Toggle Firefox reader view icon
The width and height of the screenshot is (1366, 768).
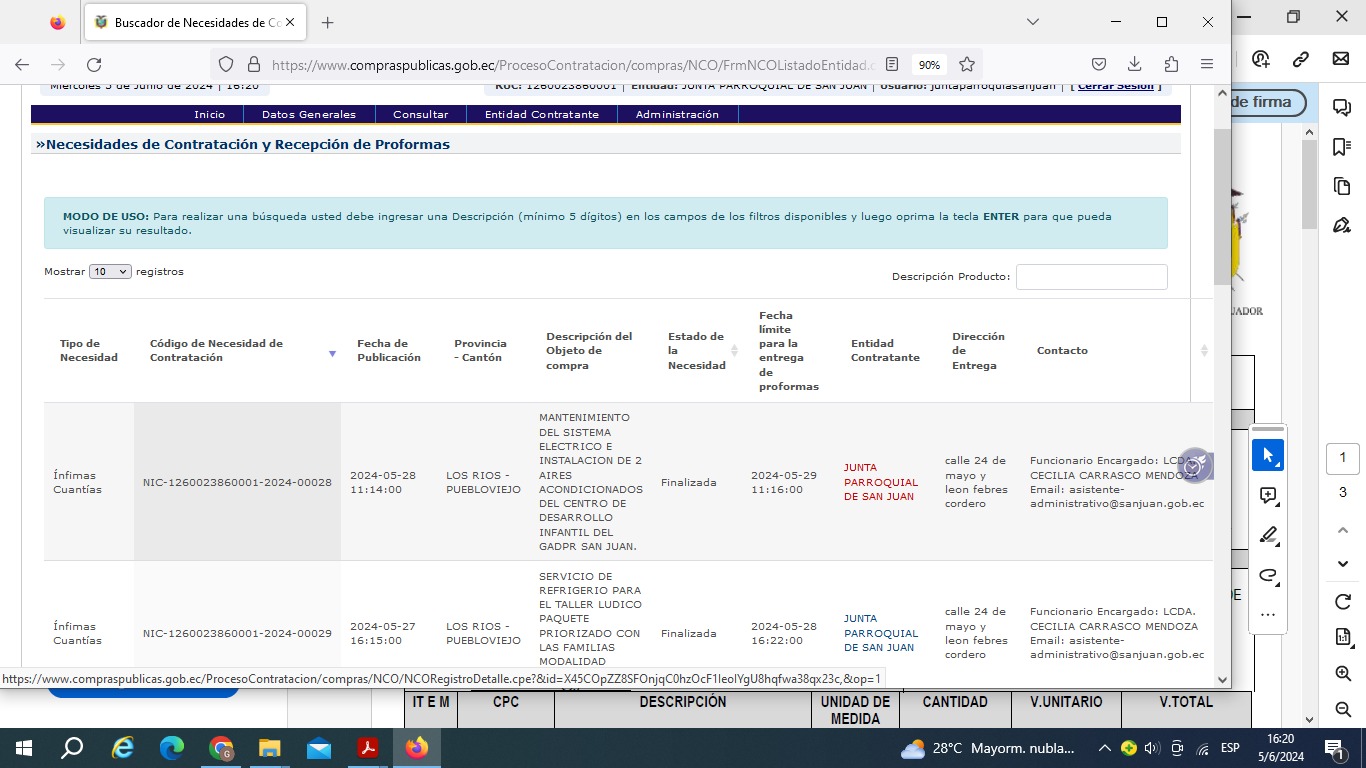point(892,64)
